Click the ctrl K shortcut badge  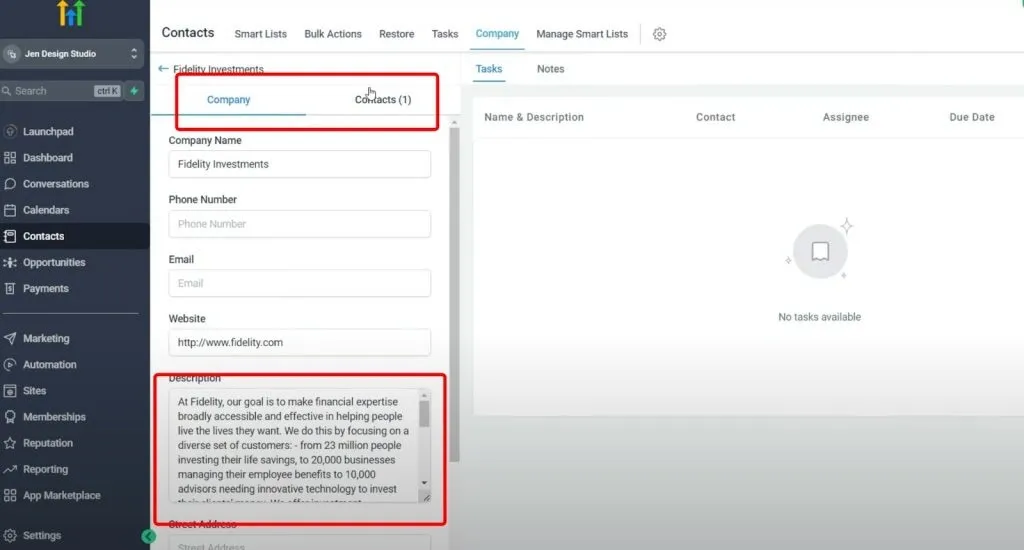[x=107, y=91]
